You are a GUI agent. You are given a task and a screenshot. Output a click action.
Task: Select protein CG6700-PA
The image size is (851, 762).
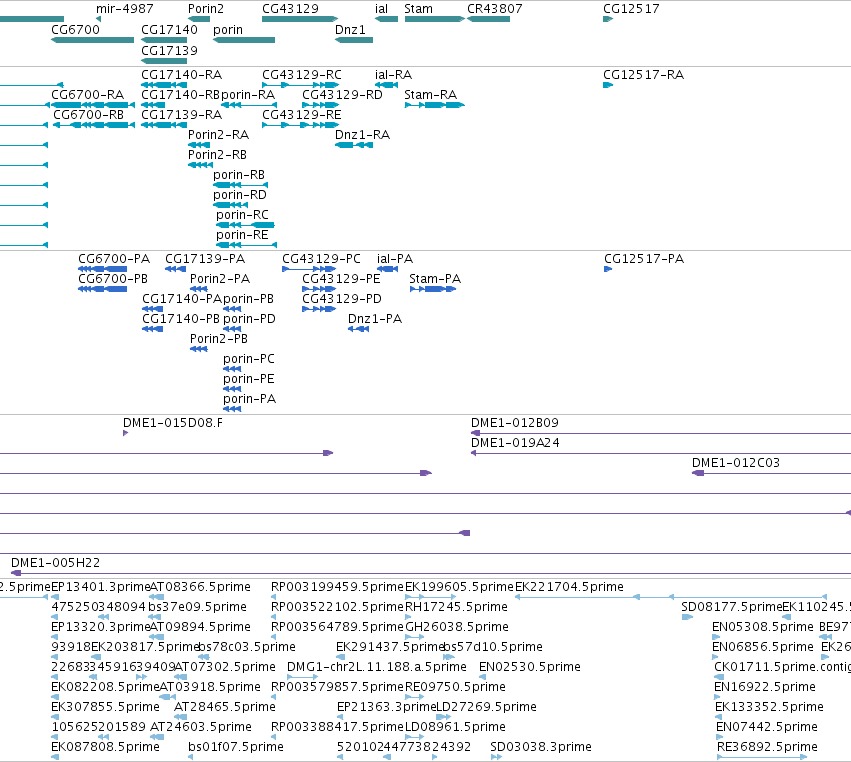103,269
